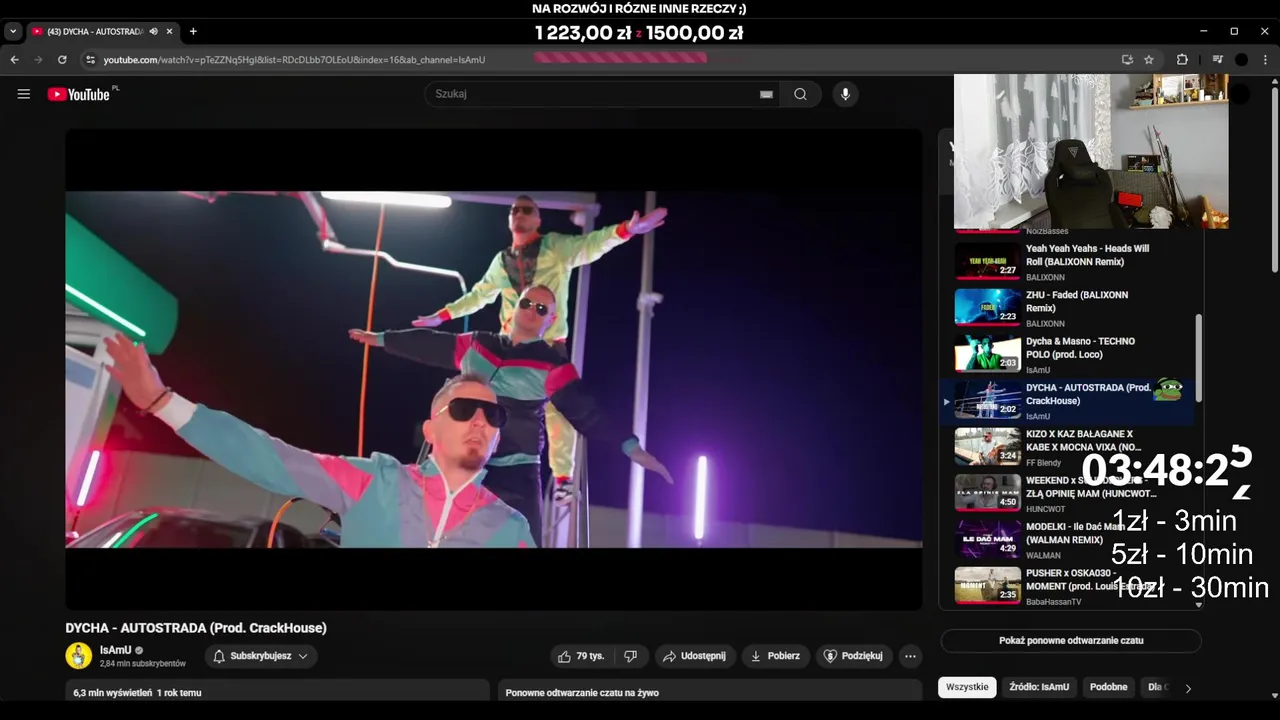Image resolution: width=1280 pixels, height=720 pixels.
Task: Open the browser extensions puzzle icon
Action: [1182, 60]
